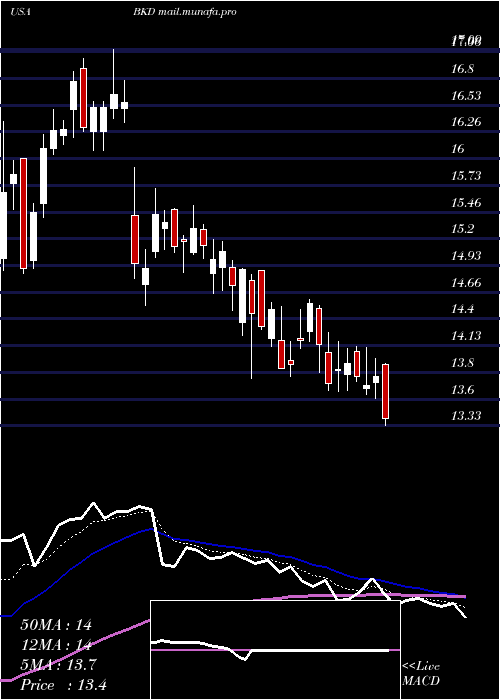This screenshot has width=500, height=700.
Task: Click the 14.4 price axis label
Action: (462, 309)
